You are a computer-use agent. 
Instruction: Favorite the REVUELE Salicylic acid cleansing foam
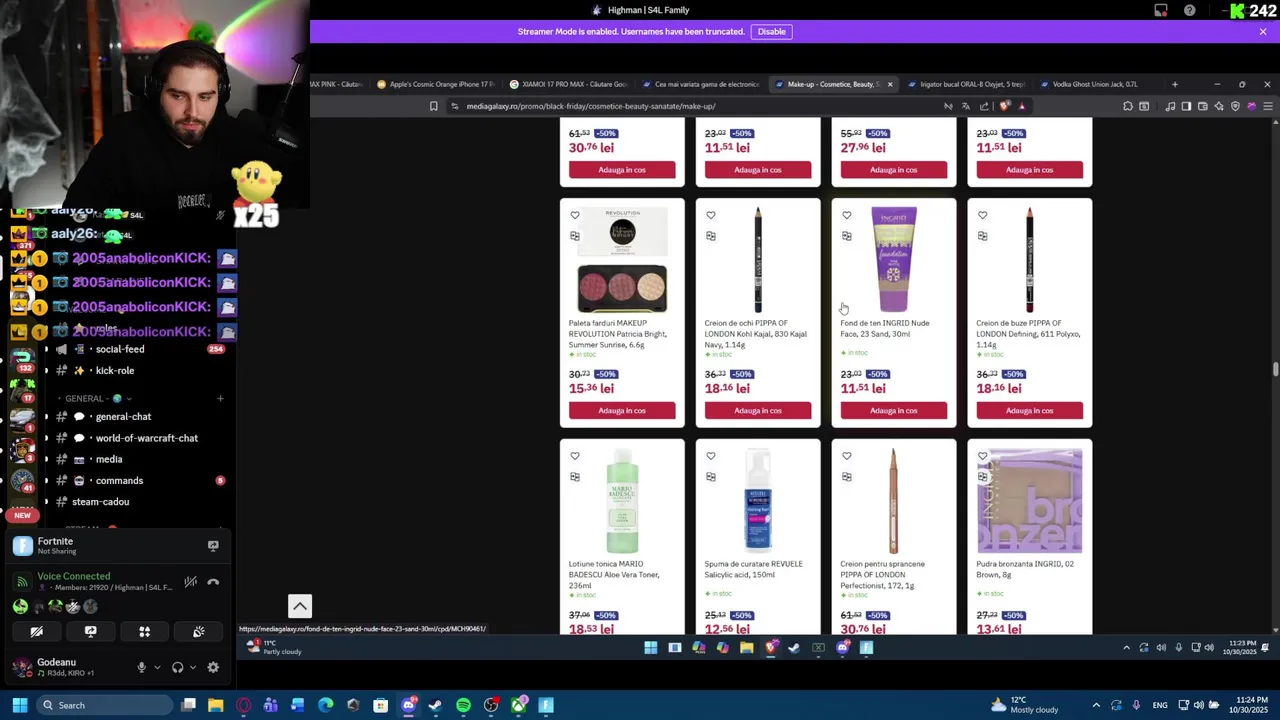point(711,456)
